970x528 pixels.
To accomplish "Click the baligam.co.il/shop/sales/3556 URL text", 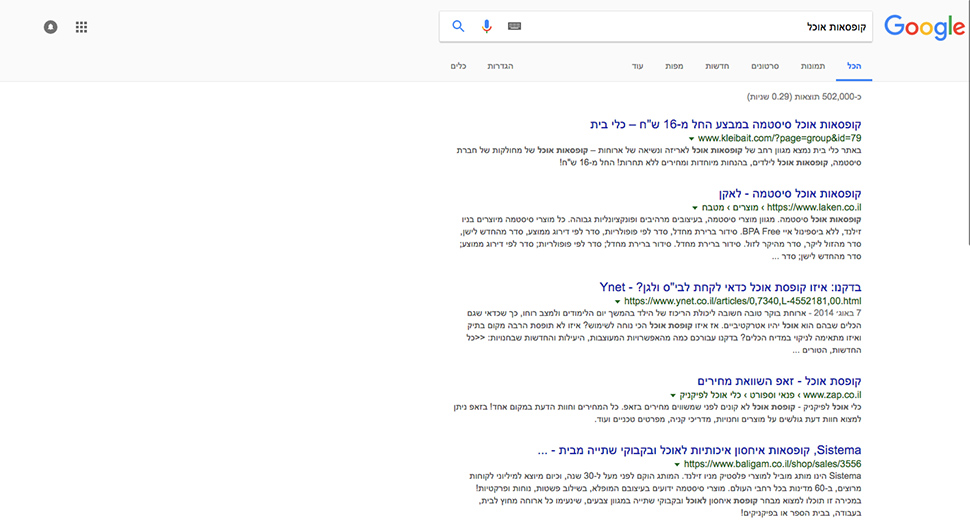I will point(772,464).
